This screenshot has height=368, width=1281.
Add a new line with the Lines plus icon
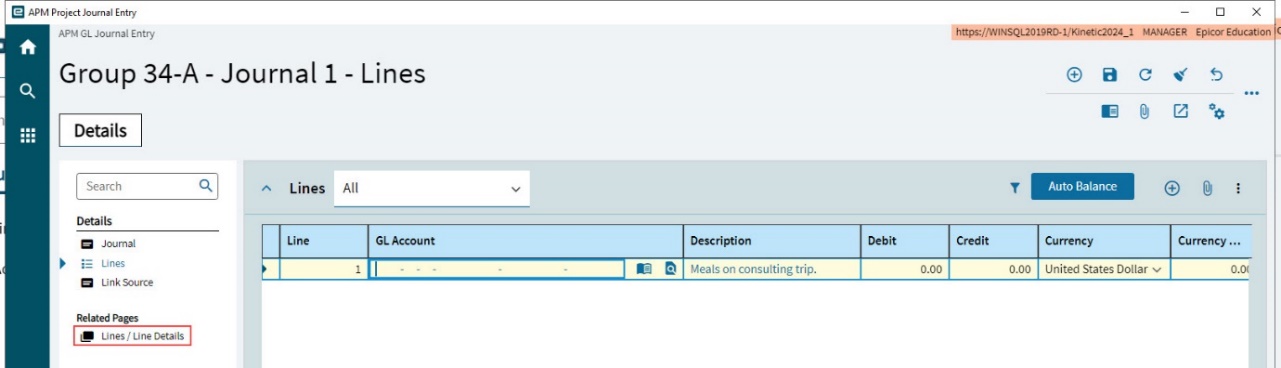(1172, 188)
